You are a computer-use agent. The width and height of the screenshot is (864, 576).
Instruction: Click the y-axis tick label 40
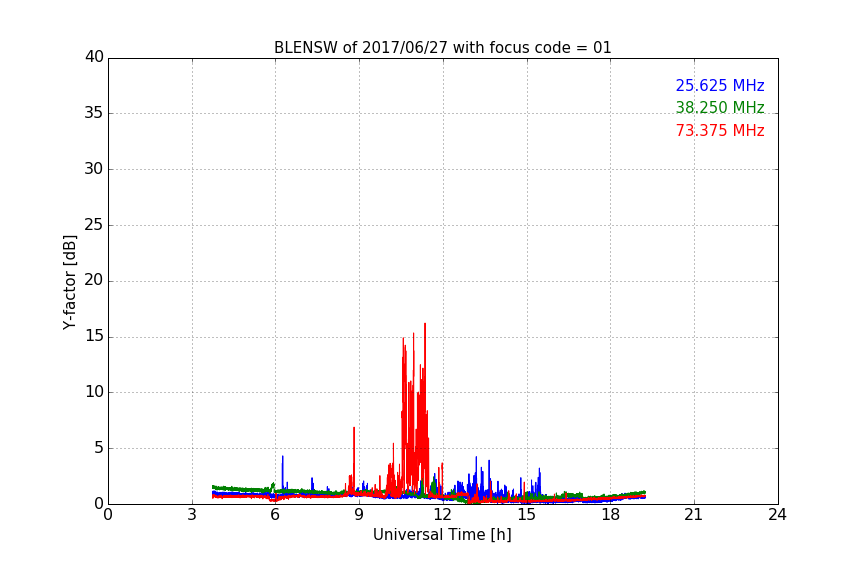tap(94, 57)
